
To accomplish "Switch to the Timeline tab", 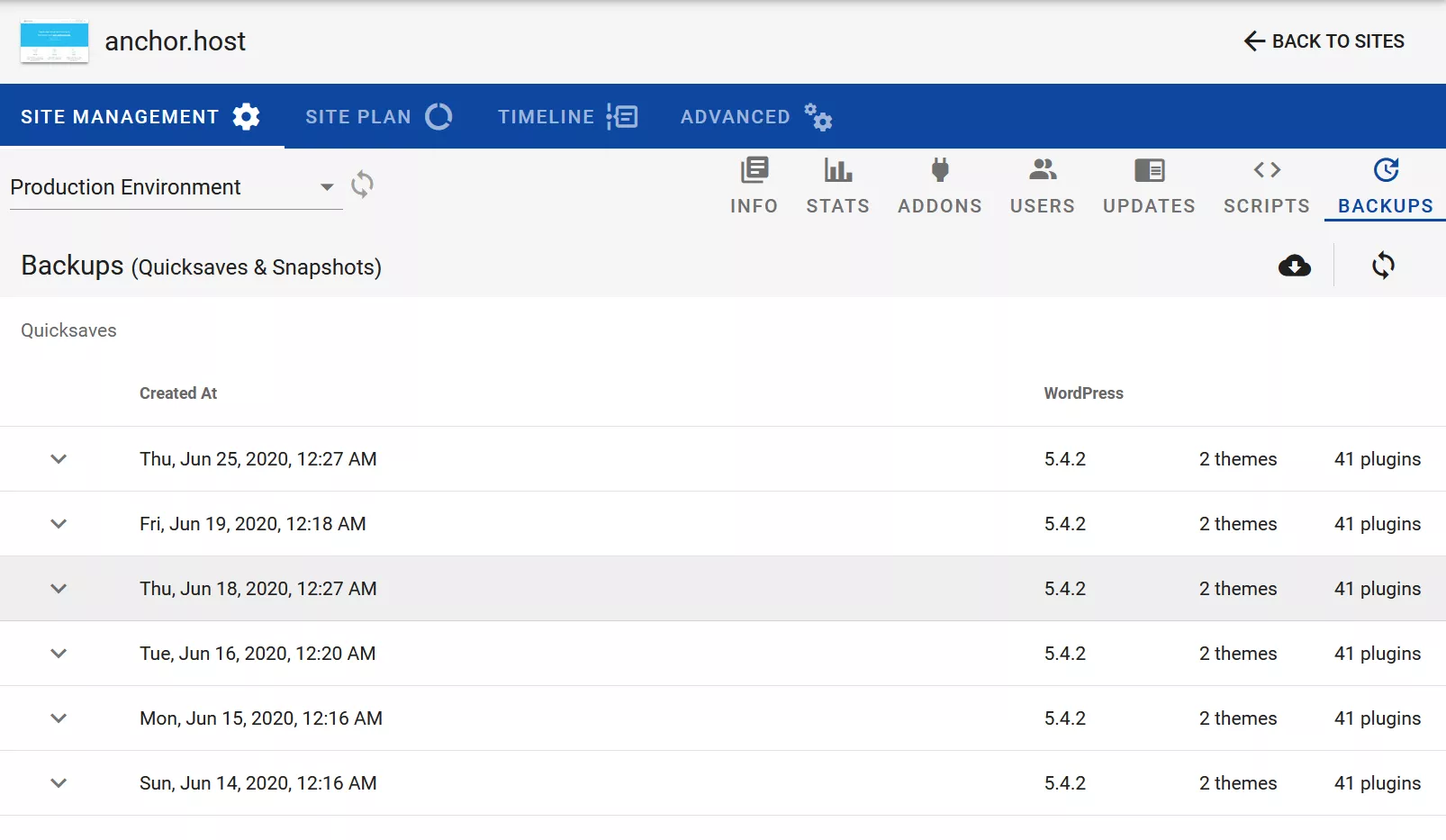I will click(x=567, y=117).
